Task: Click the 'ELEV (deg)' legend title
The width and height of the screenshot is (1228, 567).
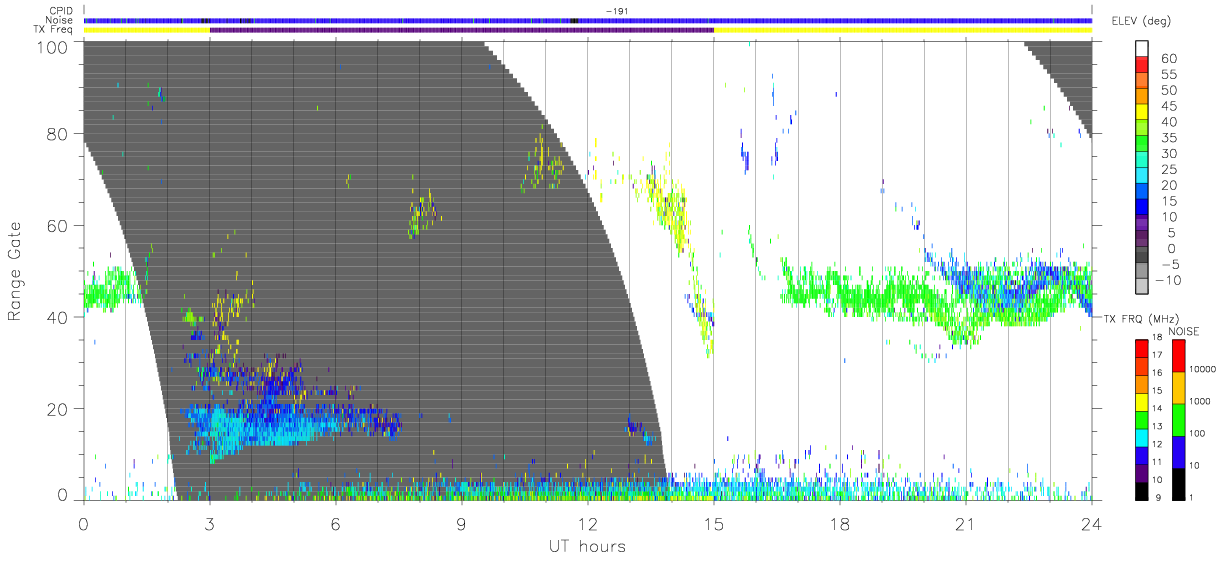Action: (1141, 21)
